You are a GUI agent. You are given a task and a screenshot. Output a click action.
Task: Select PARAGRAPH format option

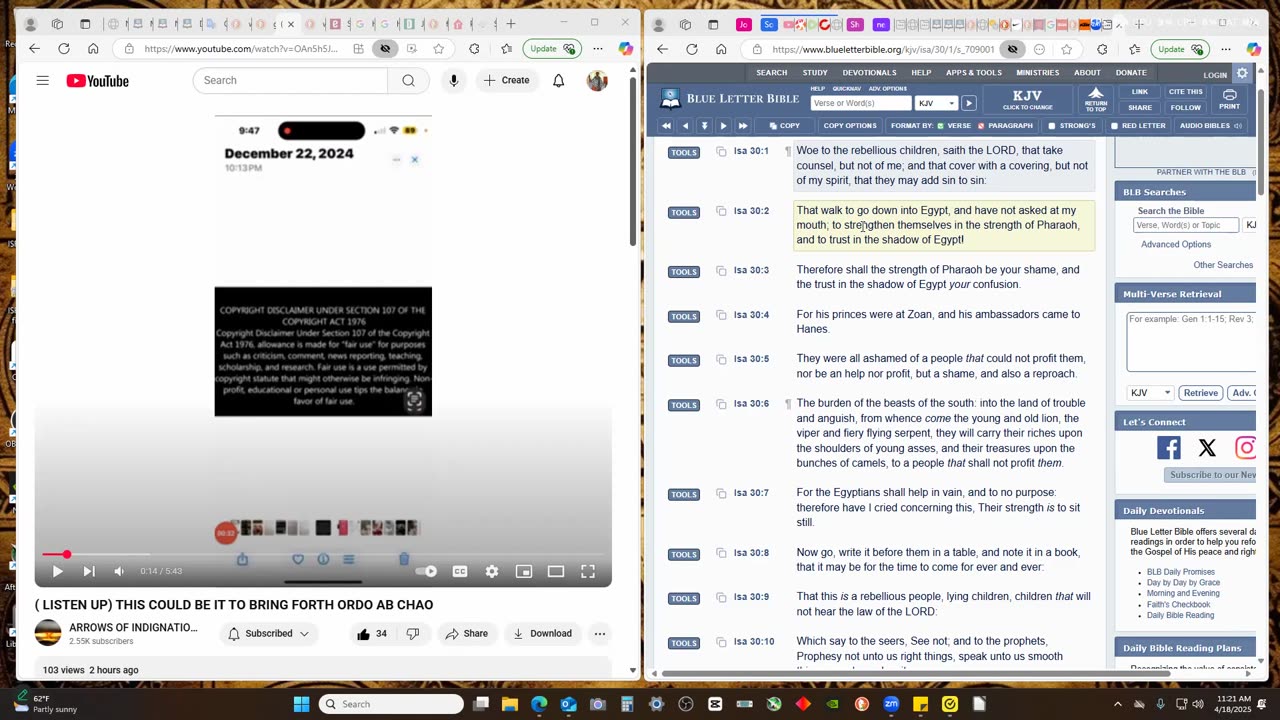pyautogui.click(x=1005, y=126)
